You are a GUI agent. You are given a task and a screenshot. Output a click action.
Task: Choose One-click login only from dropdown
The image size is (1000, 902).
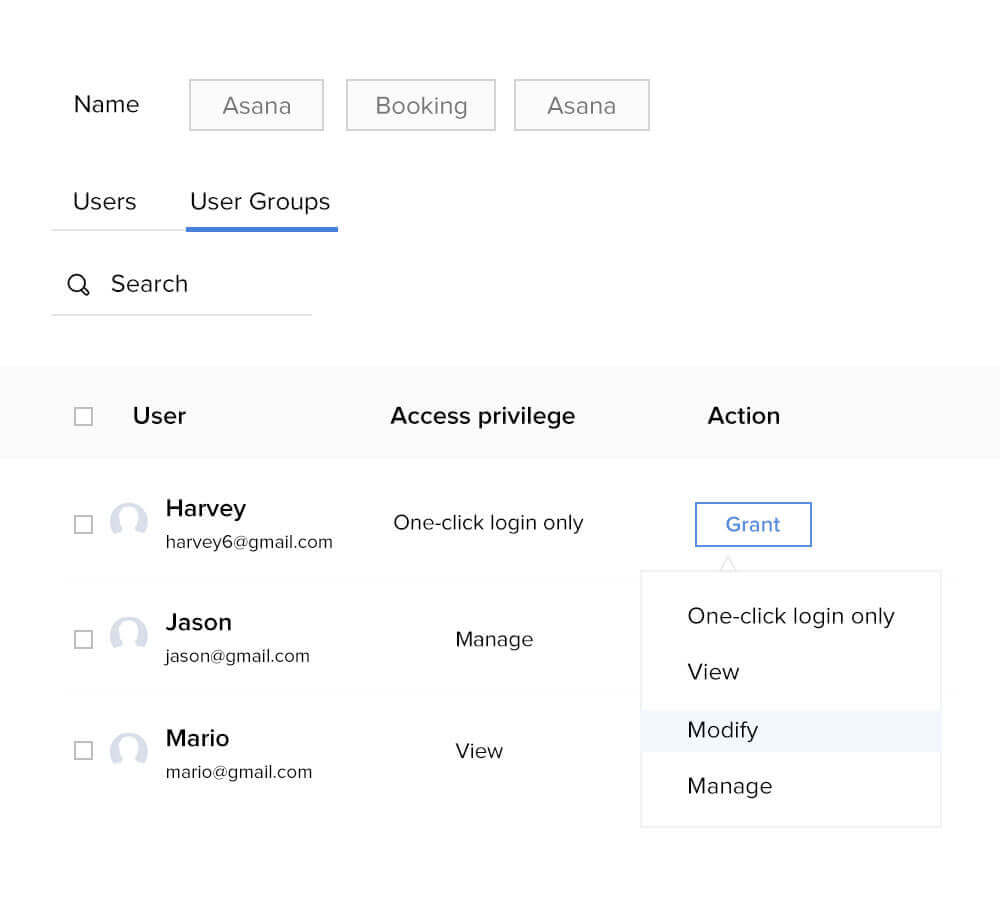pos(790,616)
